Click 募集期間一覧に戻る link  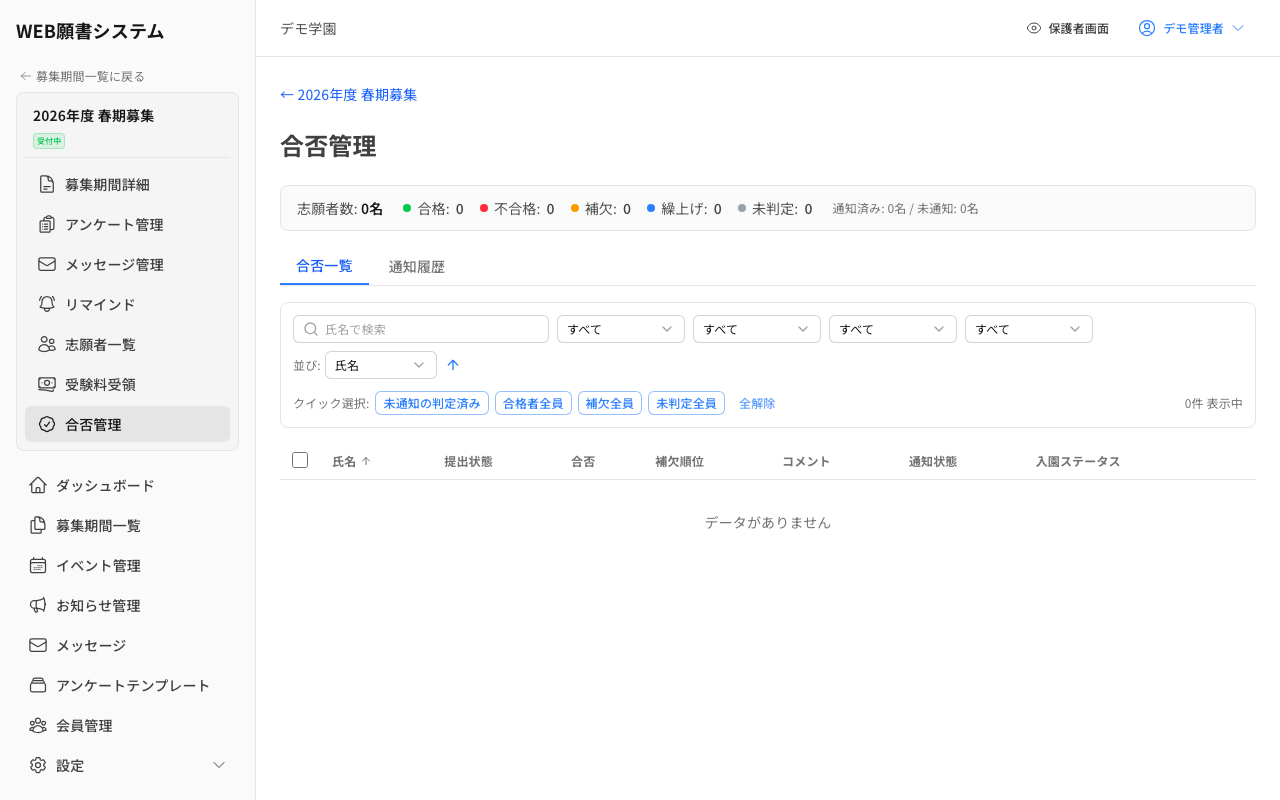[82, 76]
